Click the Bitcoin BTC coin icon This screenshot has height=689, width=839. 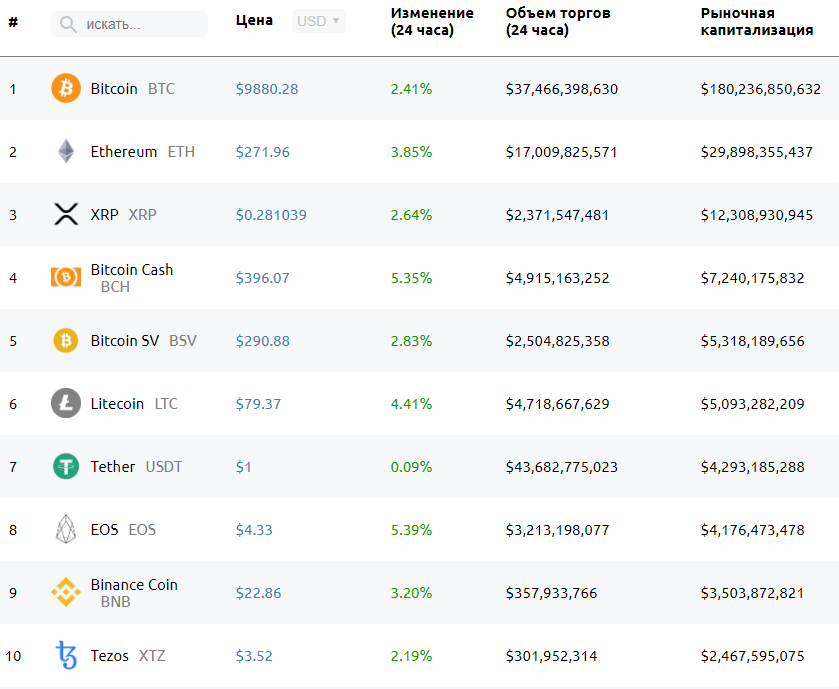tap(66, 88)
